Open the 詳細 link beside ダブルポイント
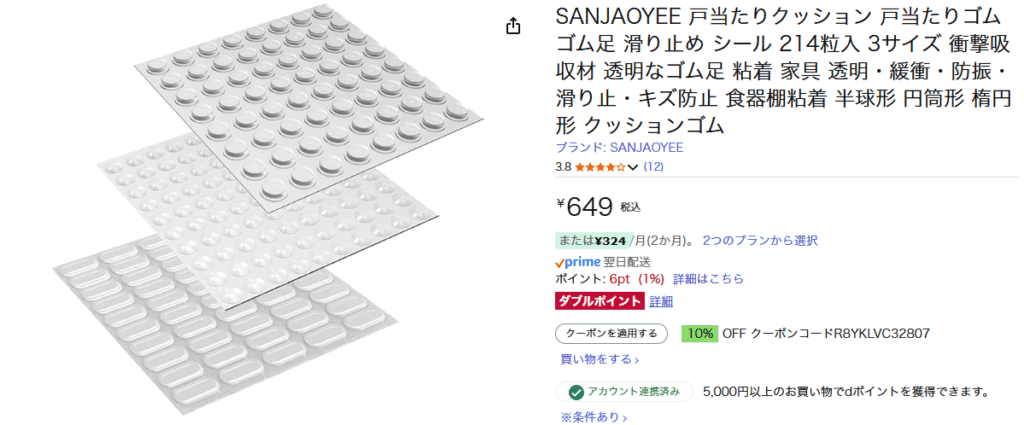This screenshot has width=1024, height=425. tap(661, 300)
